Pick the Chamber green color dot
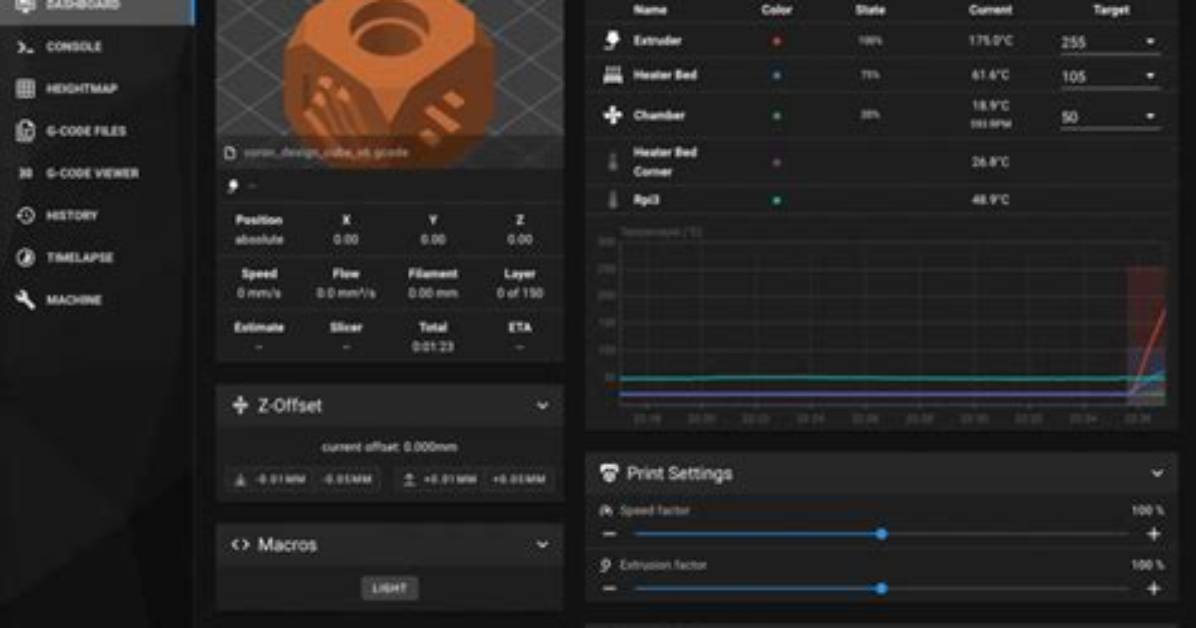The width and height of the screenshot is (1196, 628). 776,116
